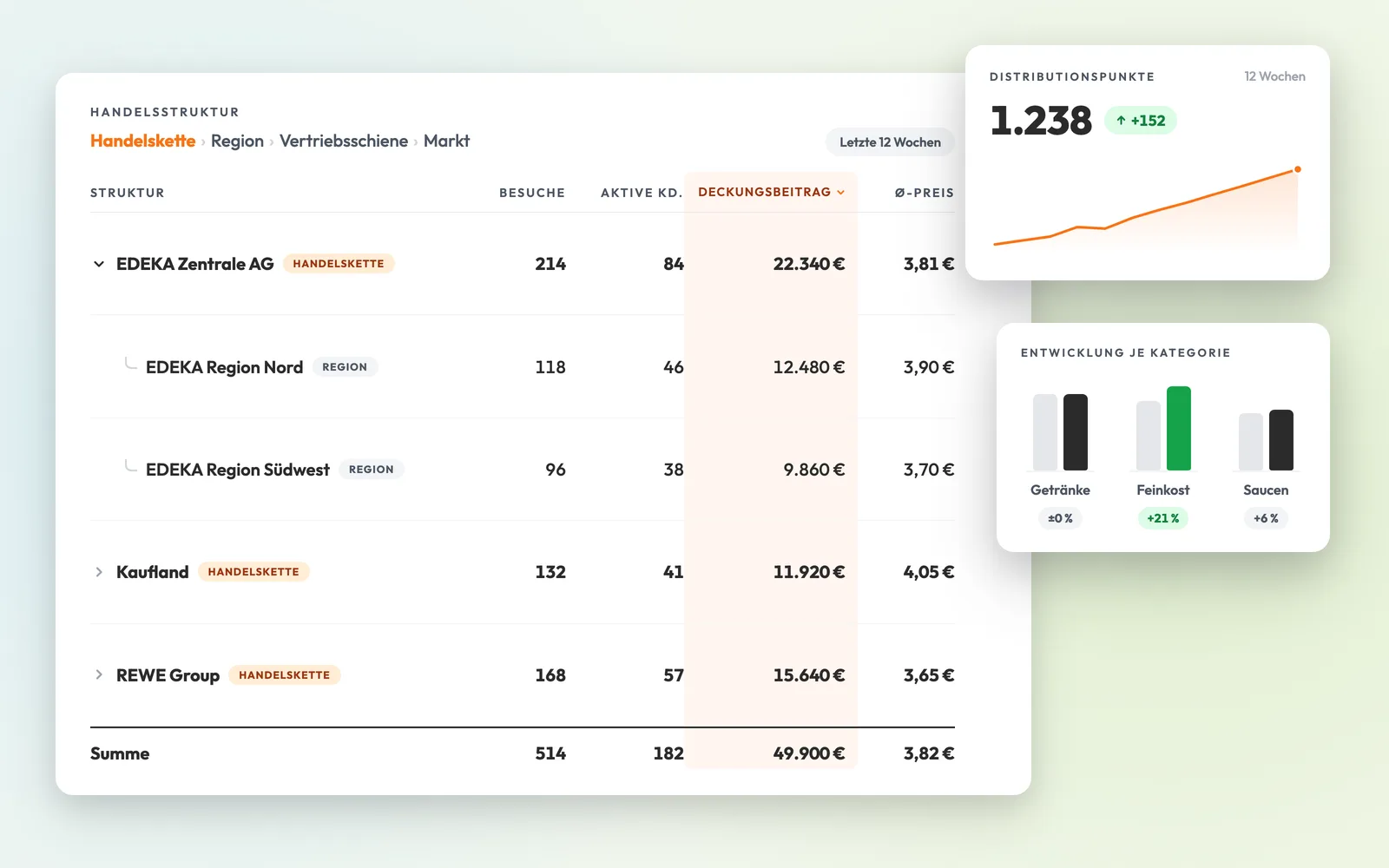The height and width of the screenshot is (868, 1389).
Task: Click the dark Getränke bar
Action: [x=1076, y=432]
